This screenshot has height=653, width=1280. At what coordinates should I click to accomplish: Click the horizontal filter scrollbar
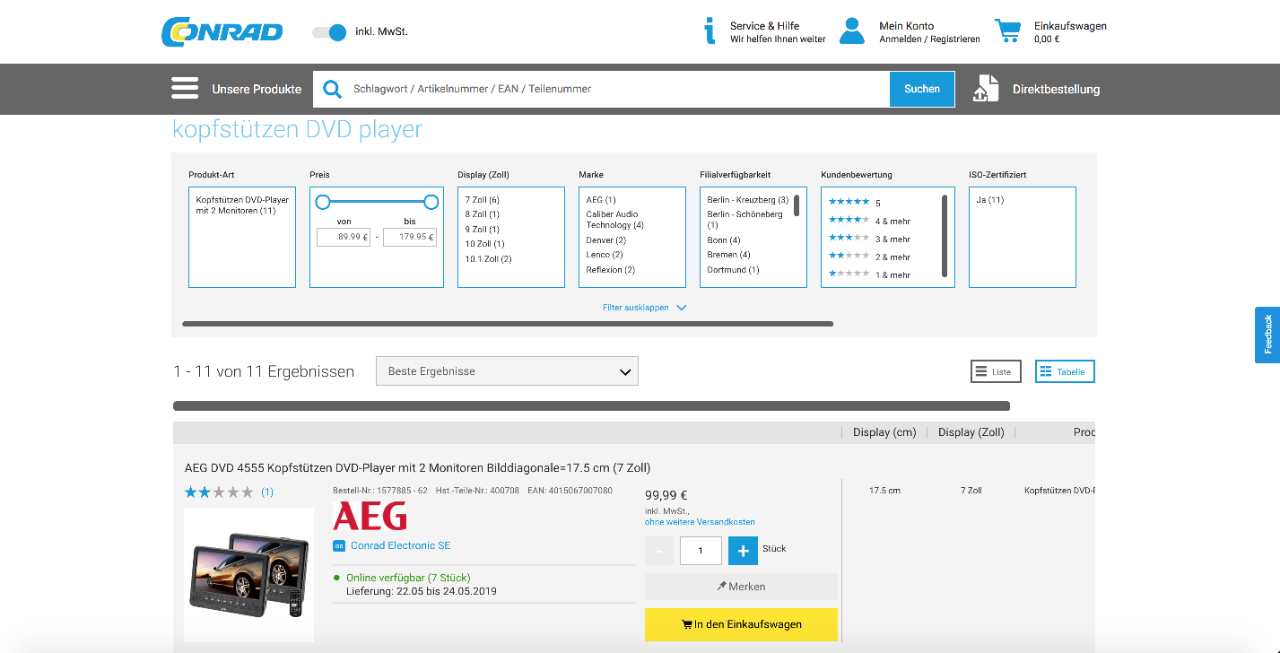508,324
